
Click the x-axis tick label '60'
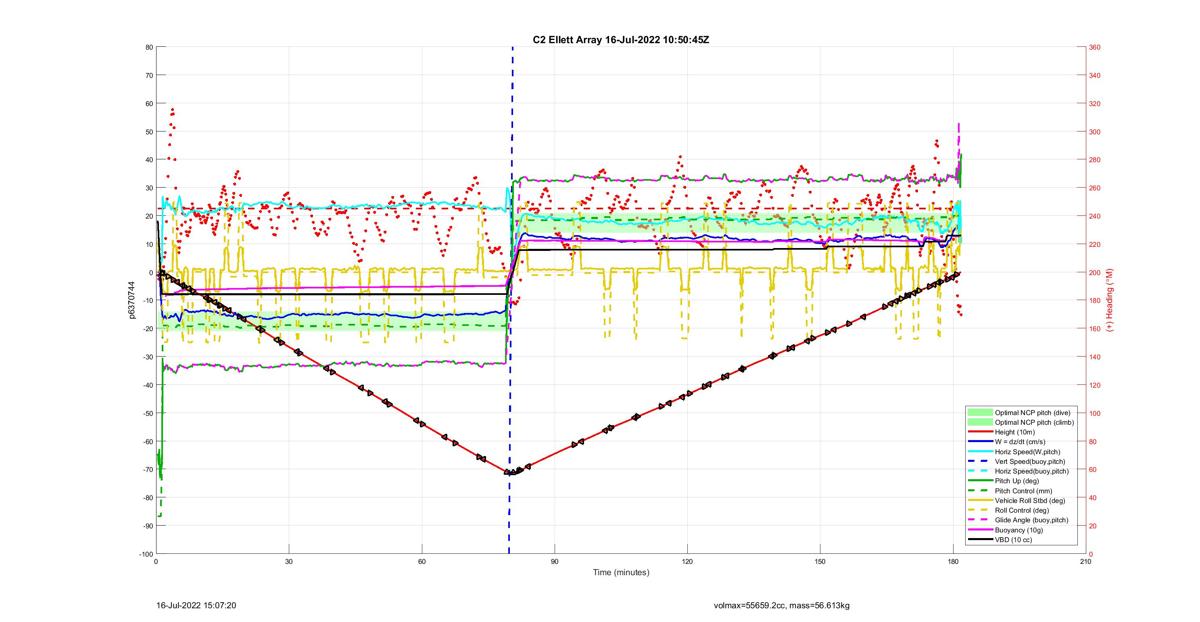422,562
